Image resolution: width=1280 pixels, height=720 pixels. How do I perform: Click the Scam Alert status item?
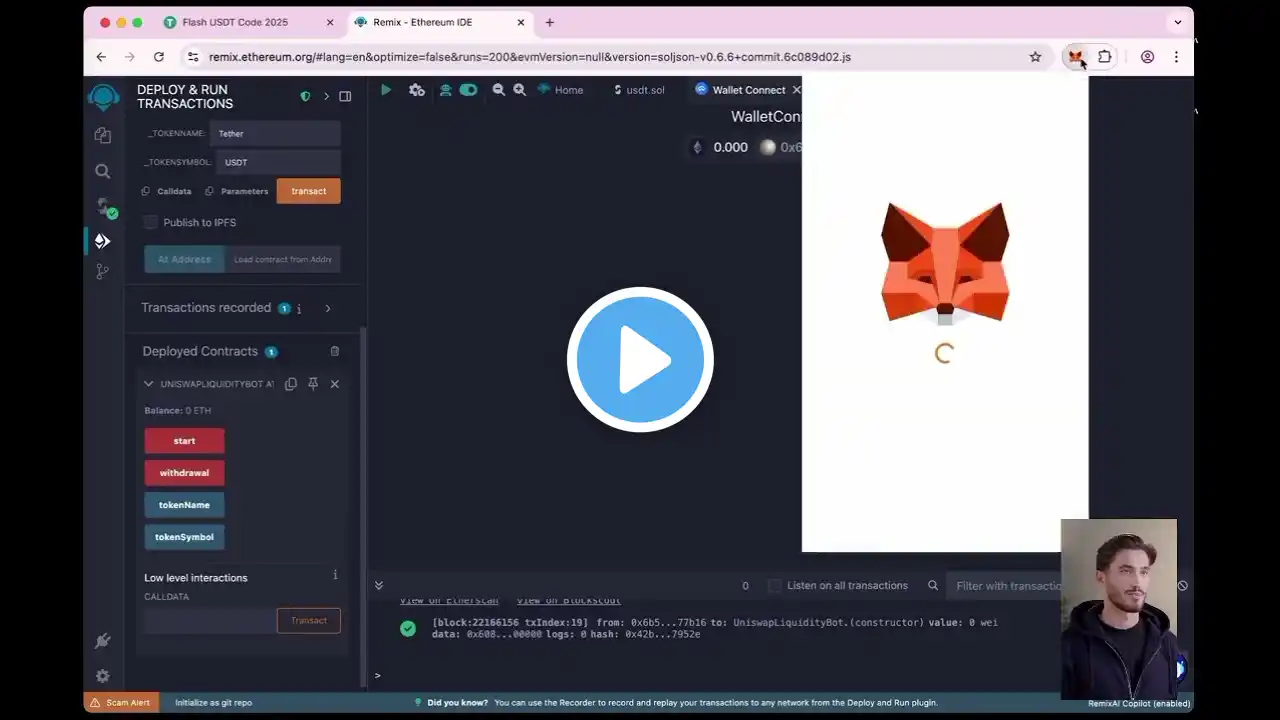pos(120,703)
